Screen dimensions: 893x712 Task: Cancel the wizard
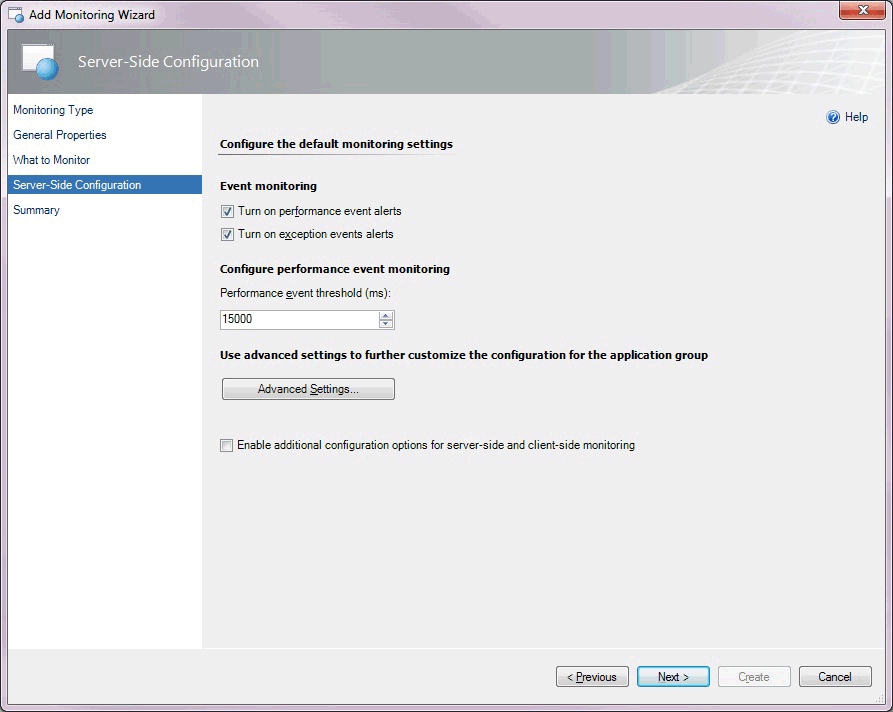[835, 677]
